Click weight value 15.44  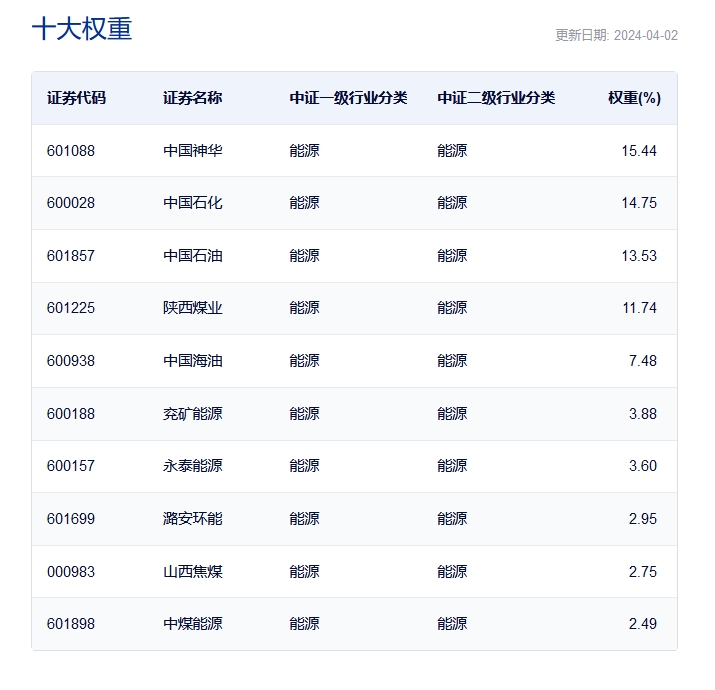click(639, 151)
